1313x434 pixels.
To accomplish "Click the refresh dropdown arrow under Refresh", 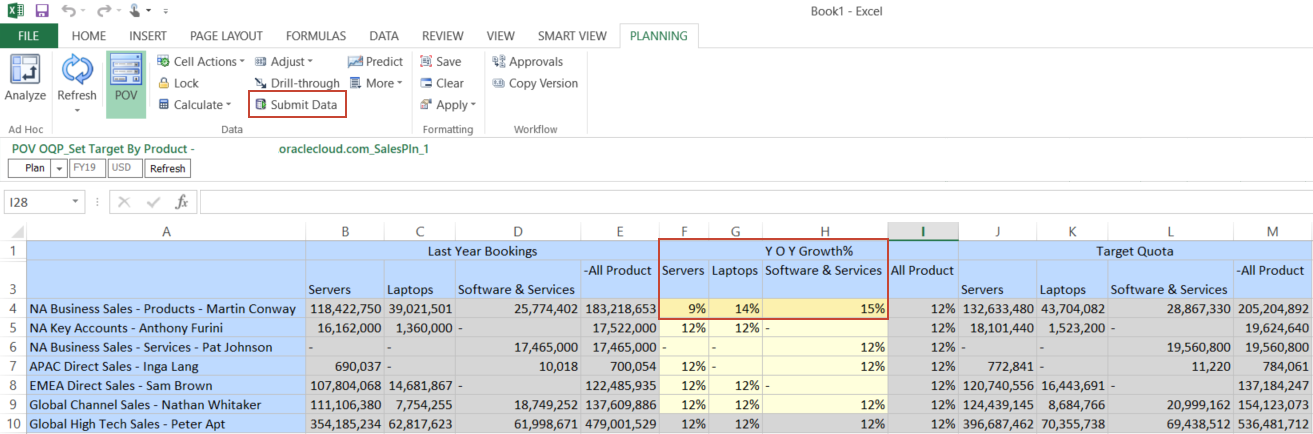I will pyautogui.click(x=77, y=110).
